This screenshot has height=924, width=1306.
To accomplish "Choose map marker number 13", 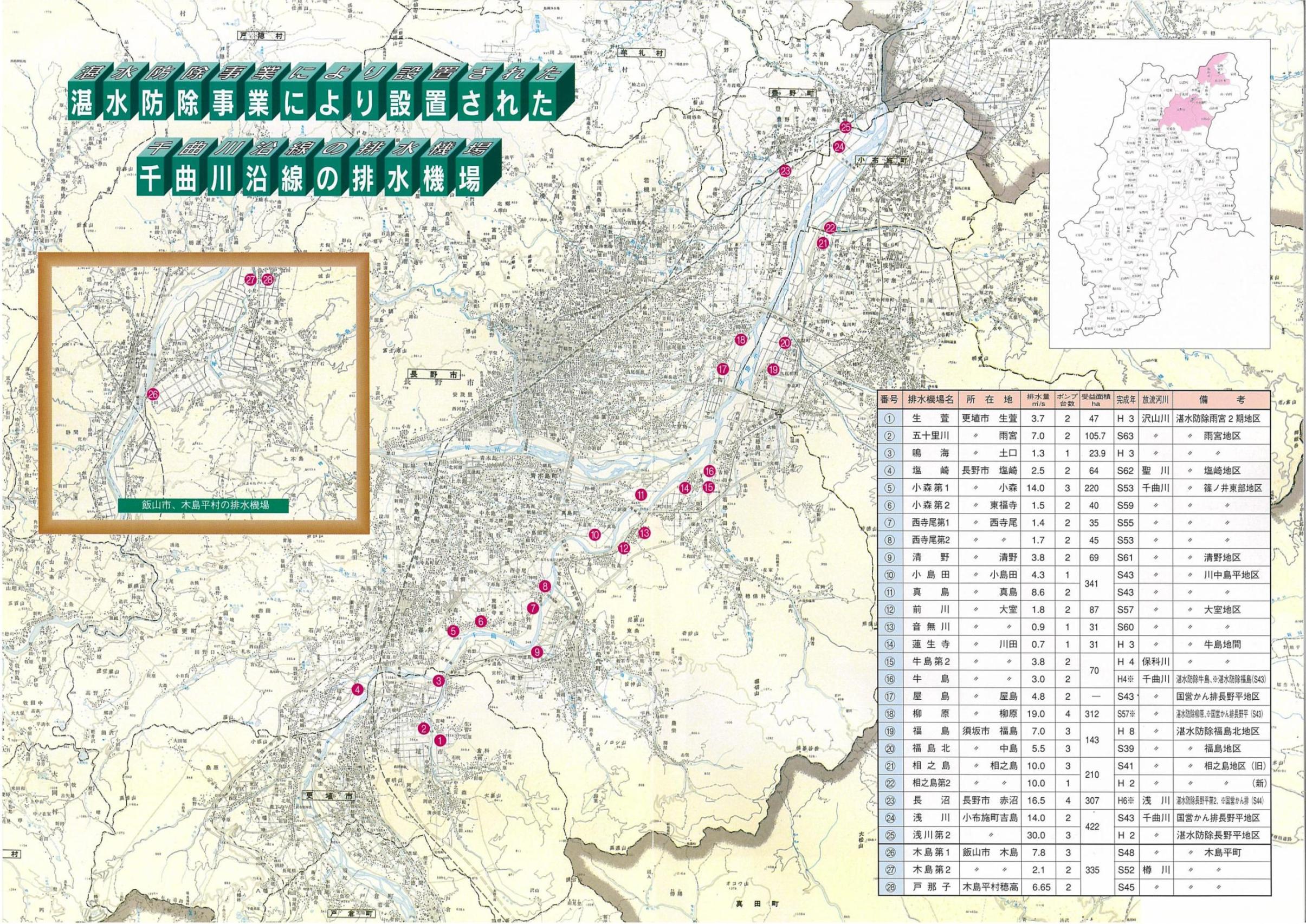I will tap(644, 533).
